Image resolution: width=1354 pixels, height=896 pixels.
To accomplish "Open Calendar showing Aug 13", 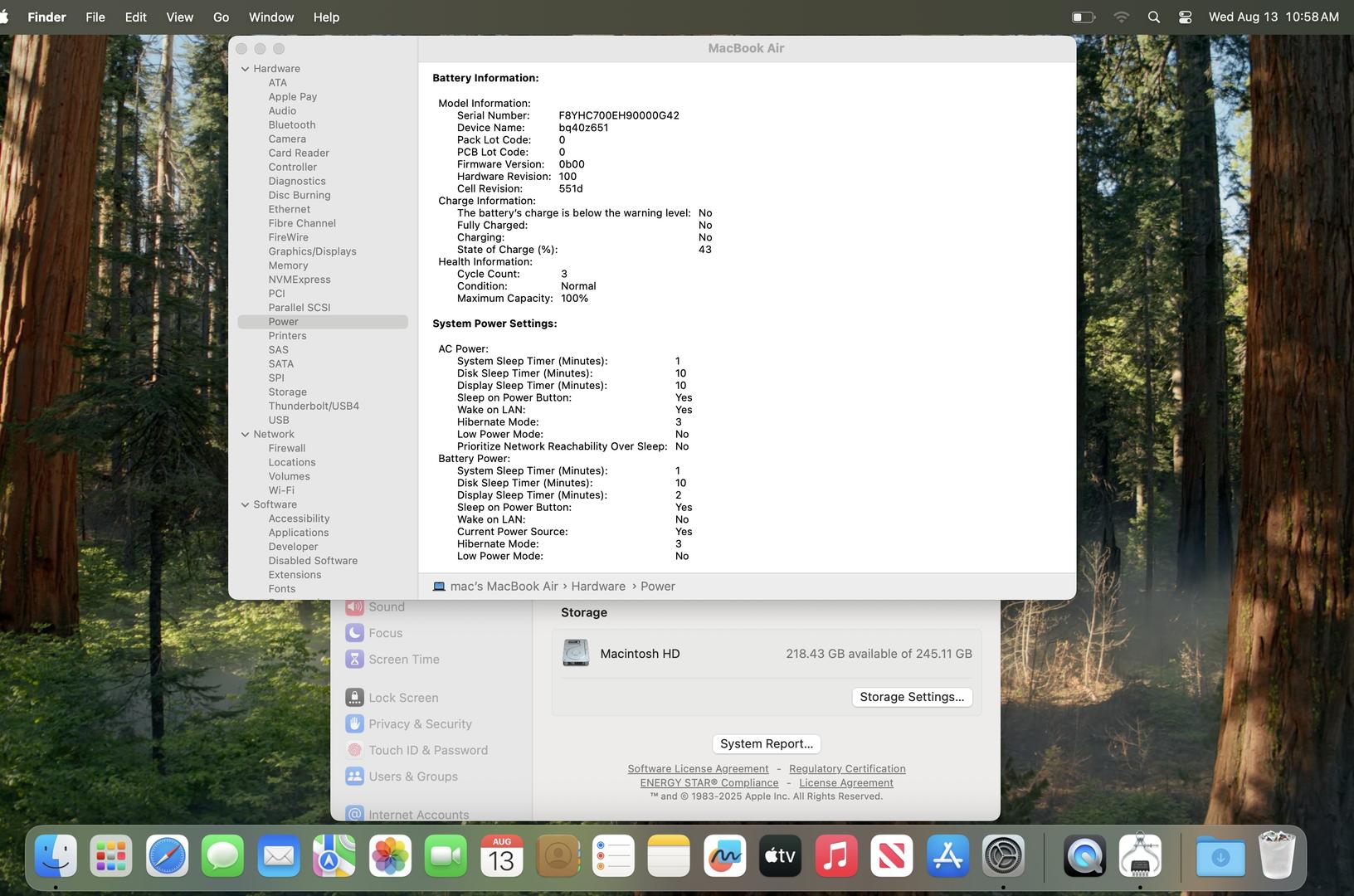I will pos(502,855).
